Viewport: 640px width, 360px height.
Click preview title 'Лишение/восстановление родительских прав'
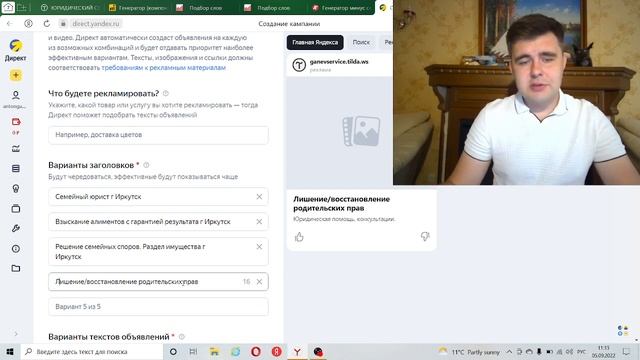[x=341, y=204]
